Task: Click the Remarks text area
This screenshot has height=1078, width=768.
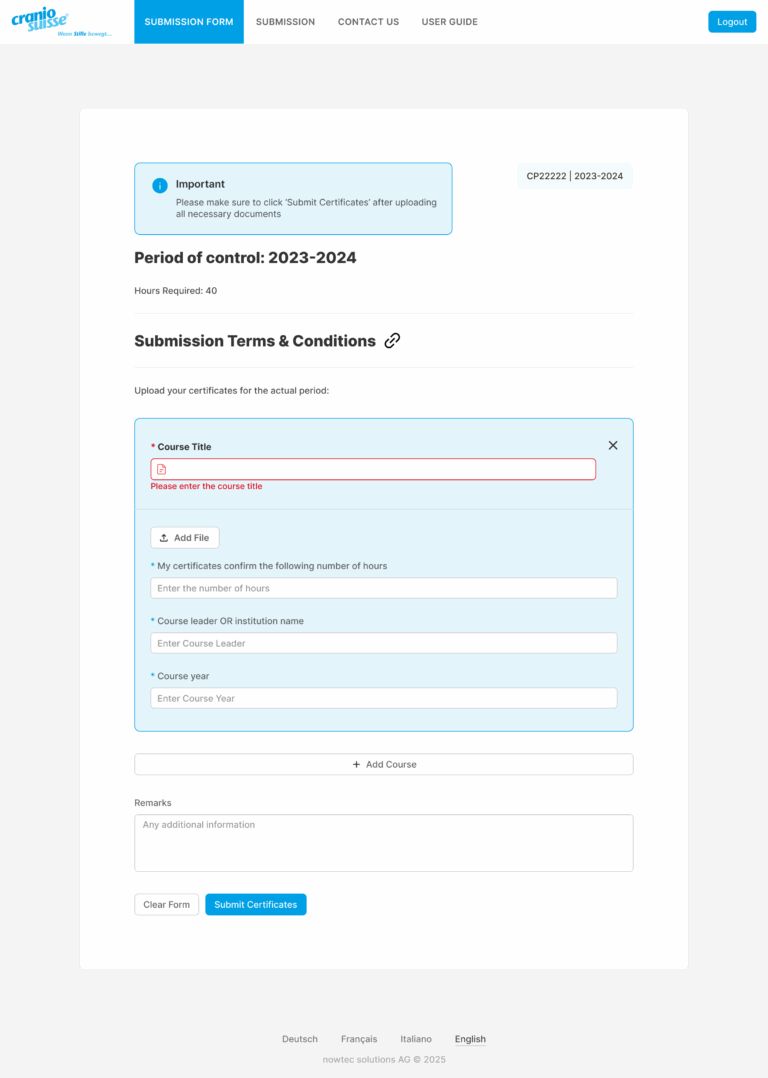Action: pyautogui.click(x=384, y=842)
